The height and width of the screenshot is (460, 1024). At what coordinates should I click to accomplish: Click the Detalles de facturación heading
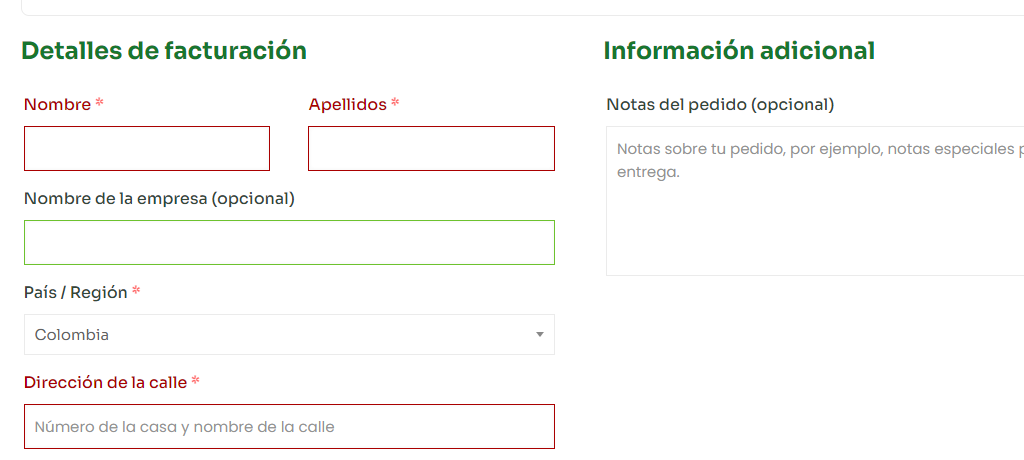(164, 50)
